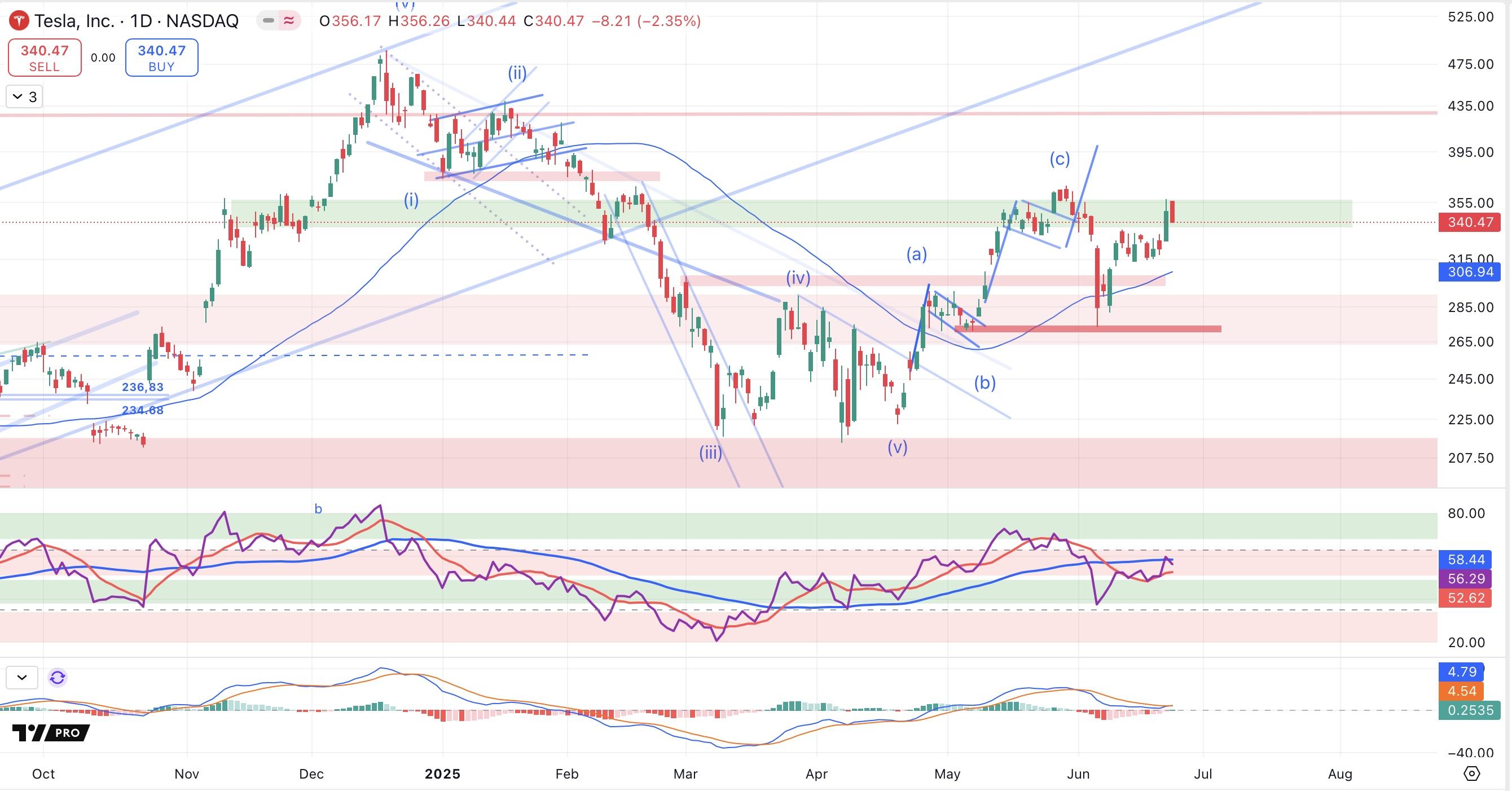Click the 80.00 RSI scale mark
Screen dimensions: 1512x791
pos(1466,513)
